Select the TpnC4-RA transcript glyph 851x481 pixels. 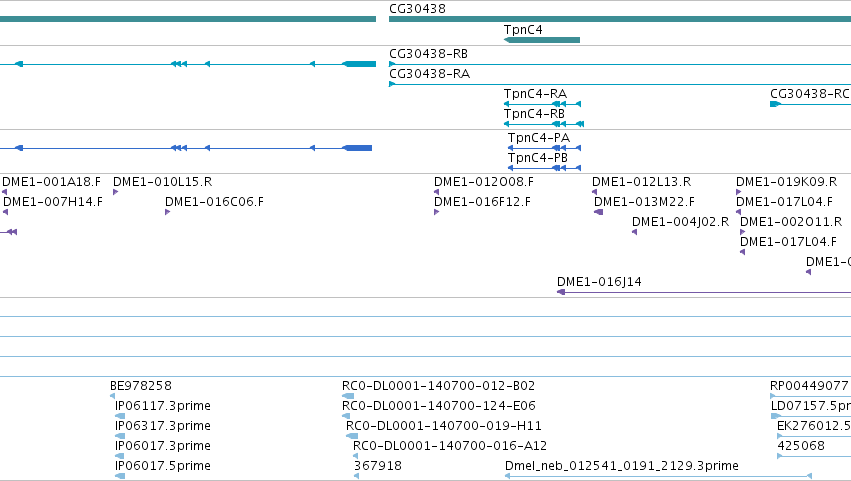point(542,104)
